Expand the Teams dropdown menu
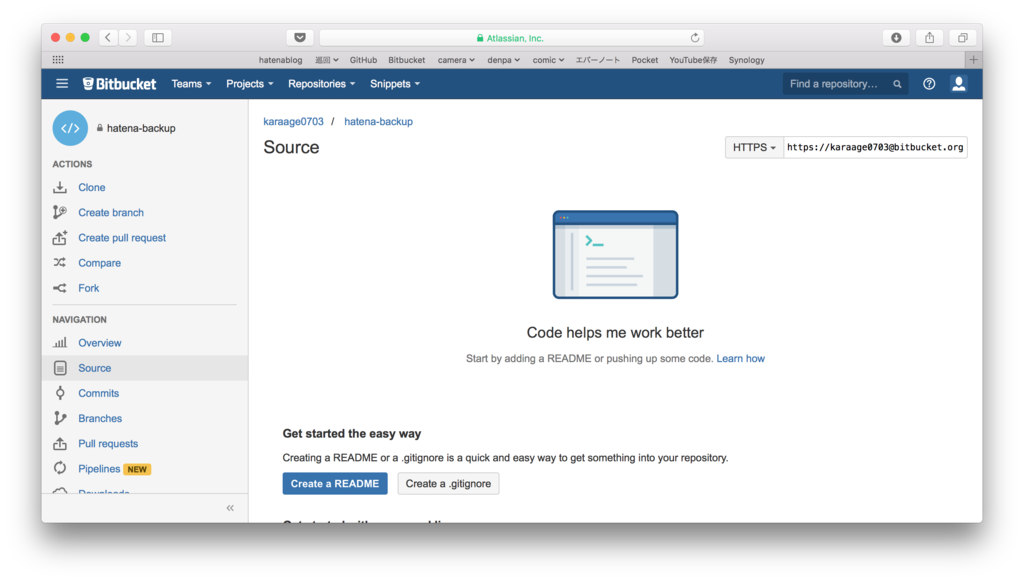The height and width of the screenshot is (582, 1024). pos(191,84)
